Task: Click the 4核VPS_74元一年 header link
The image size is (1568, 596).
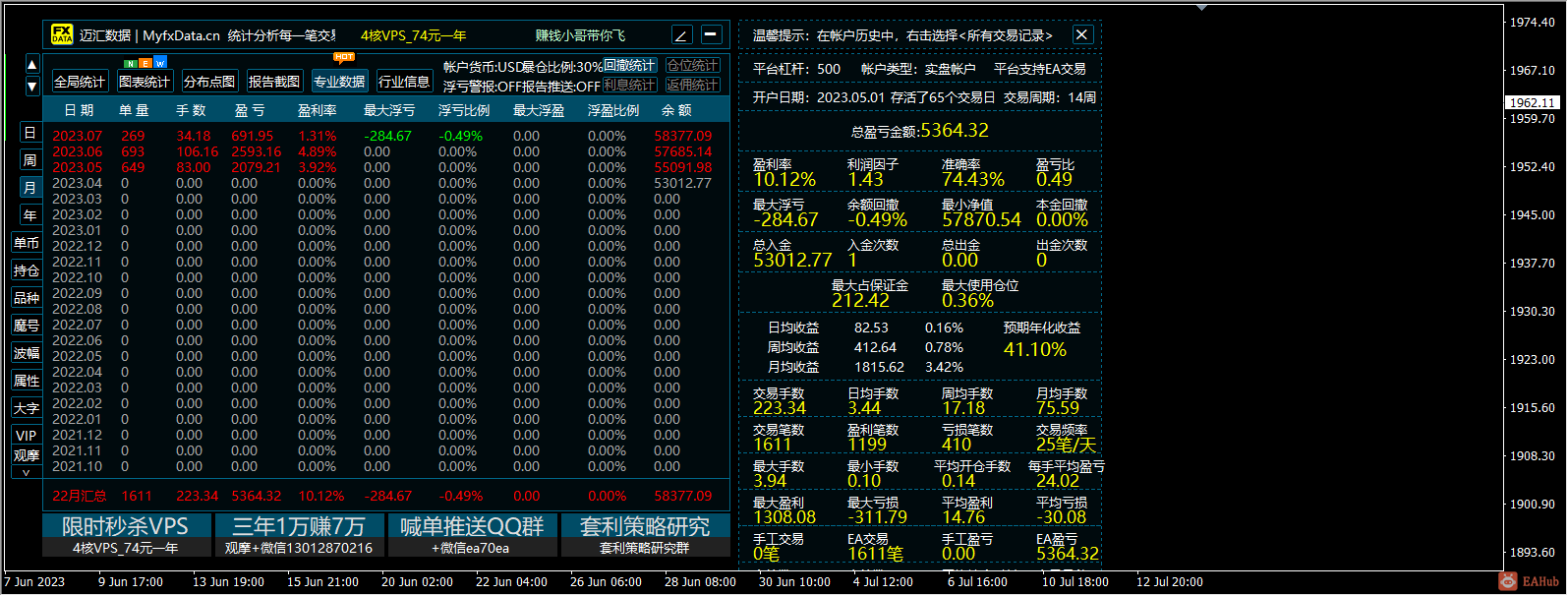Action: [x=413, y=35]
